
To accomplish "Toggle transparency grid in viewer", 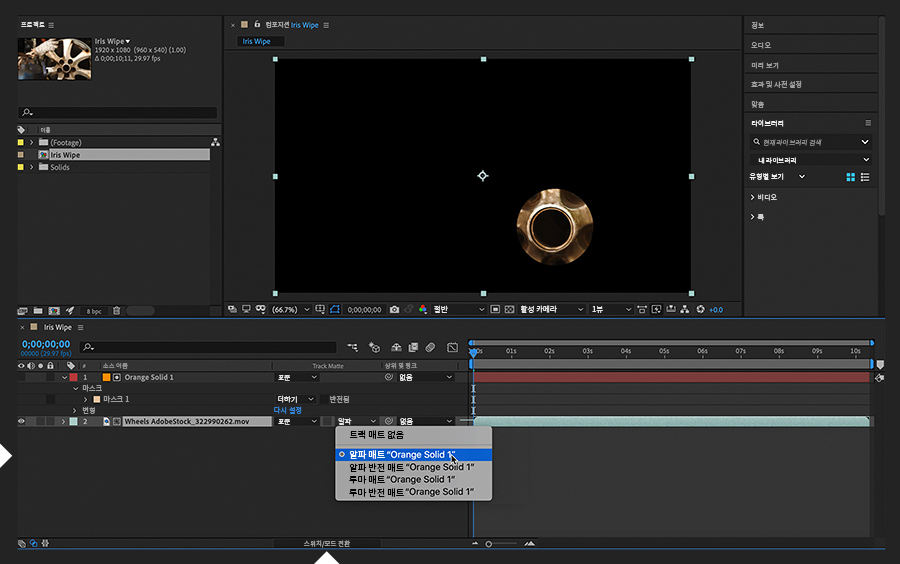I will pos(510,310).
